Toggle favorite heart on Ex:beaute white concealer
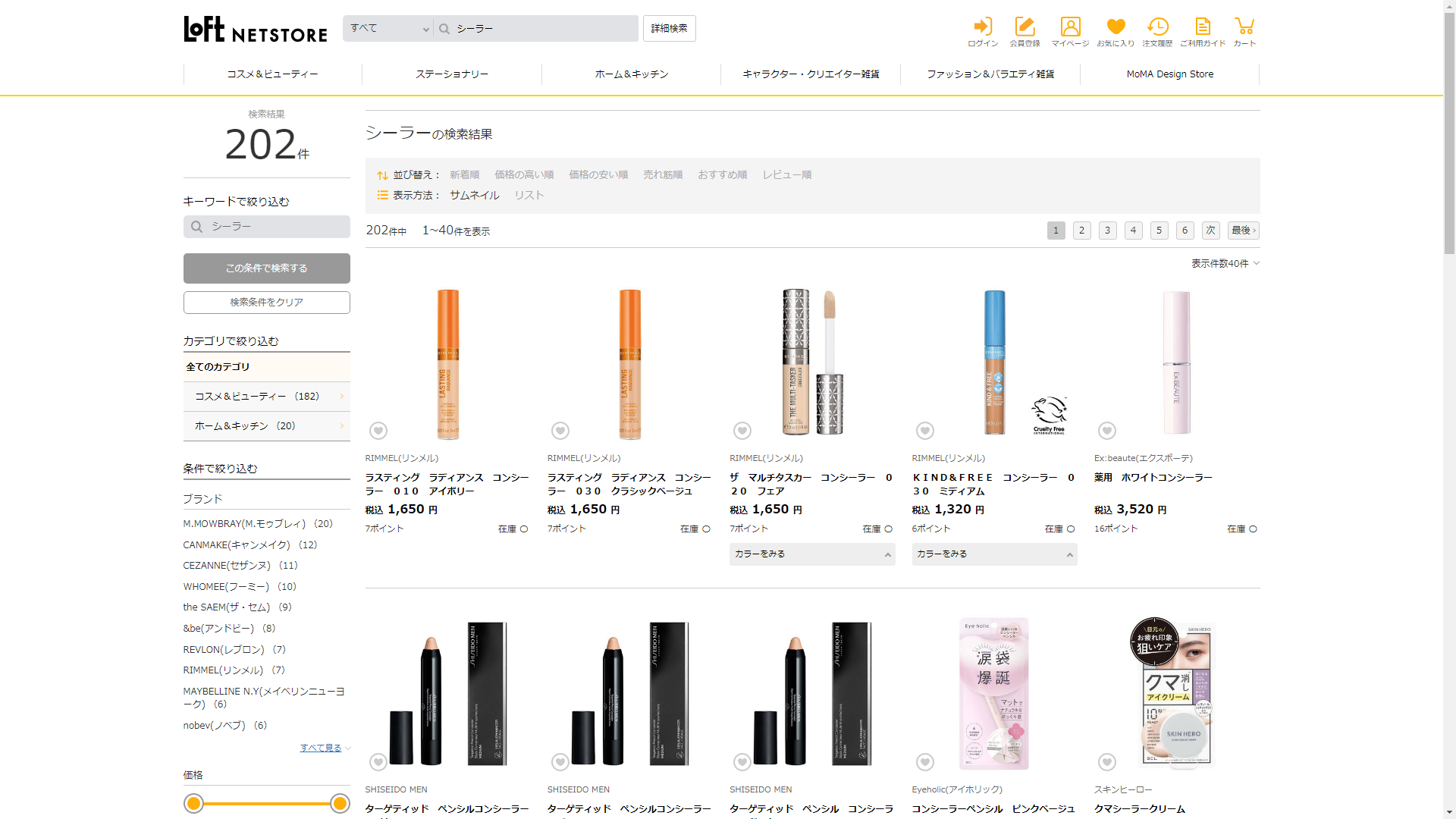The width and height of the screenshot is (1456, 819). (x=1107, y=431)
